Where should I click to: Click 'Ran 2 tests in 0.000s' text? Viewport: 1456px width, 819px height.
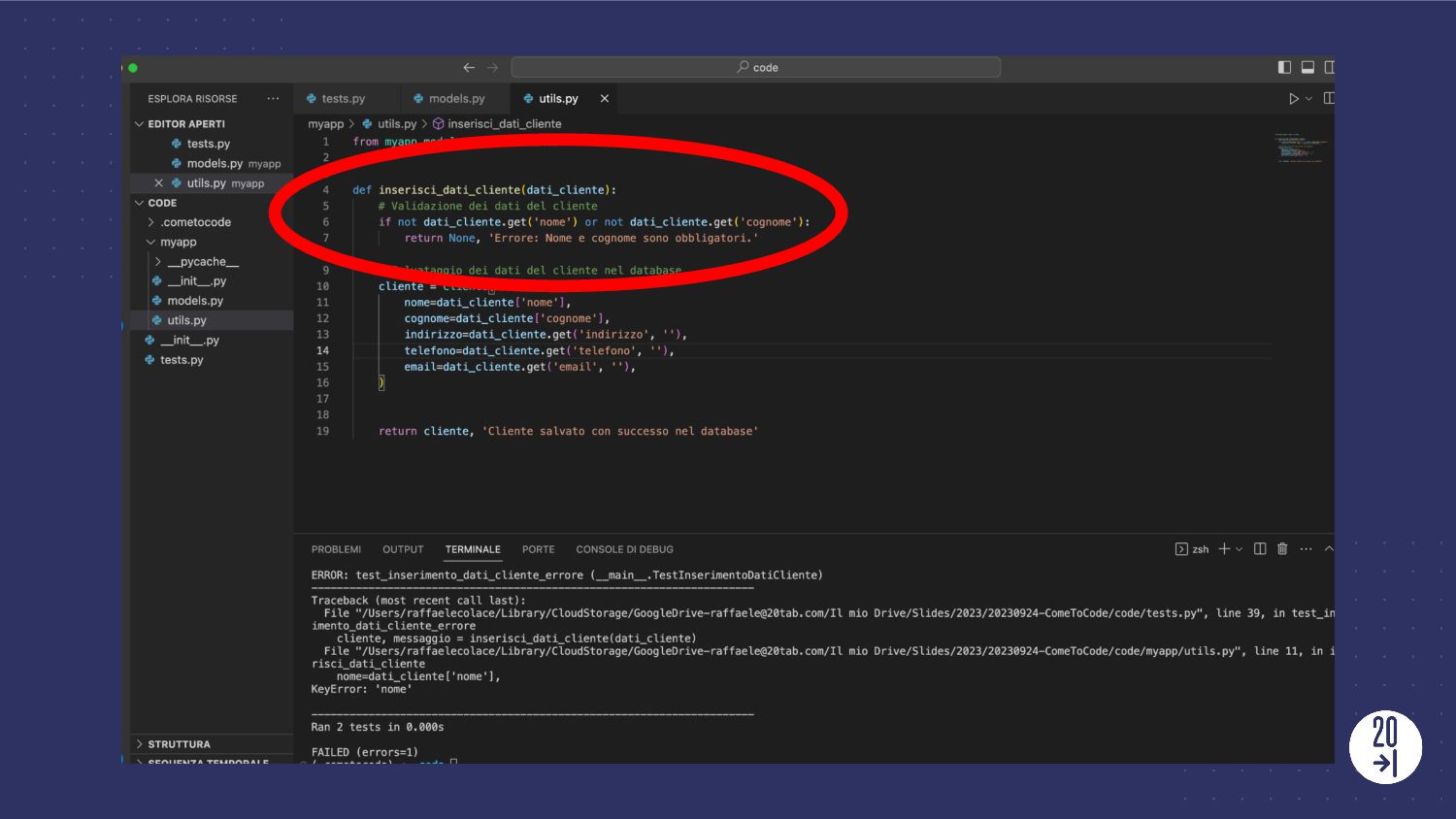(x=378, y=728)
